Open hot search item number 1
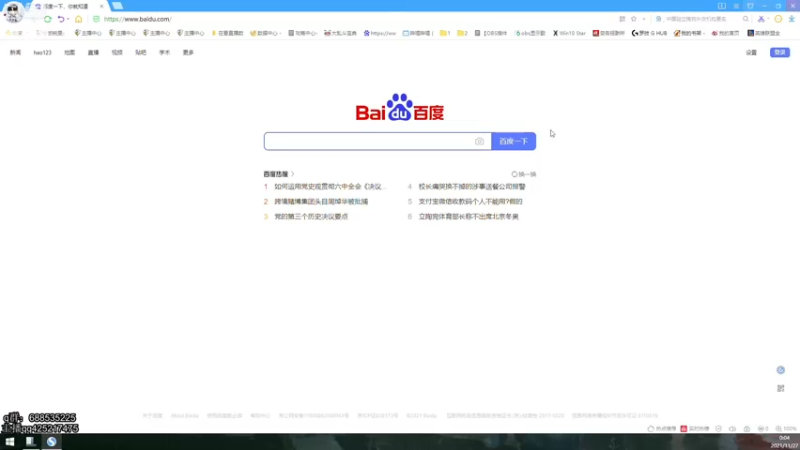Viewport: 800px width, 450px height. point(329,187)
